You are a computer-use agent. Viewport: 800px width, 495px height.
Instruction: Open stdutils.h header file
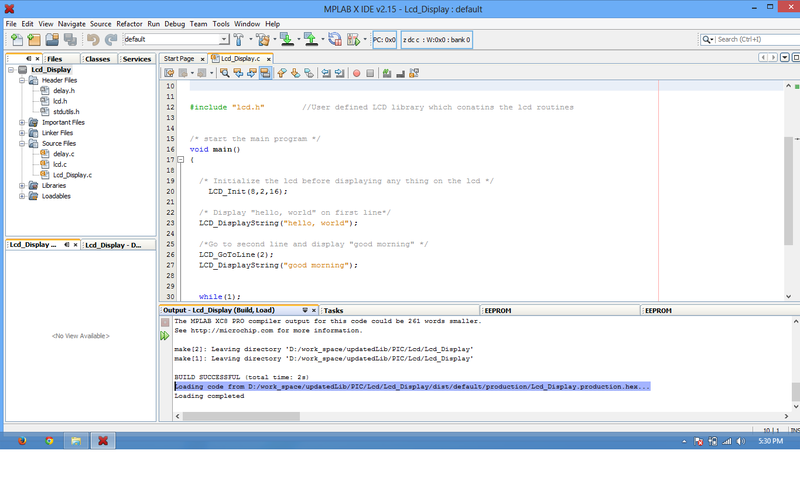(x=66, y=112)
